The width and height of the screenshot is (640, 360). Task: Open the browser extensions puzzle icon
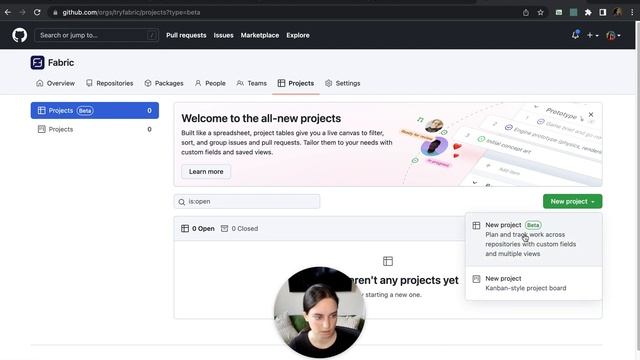click(588, 12)
